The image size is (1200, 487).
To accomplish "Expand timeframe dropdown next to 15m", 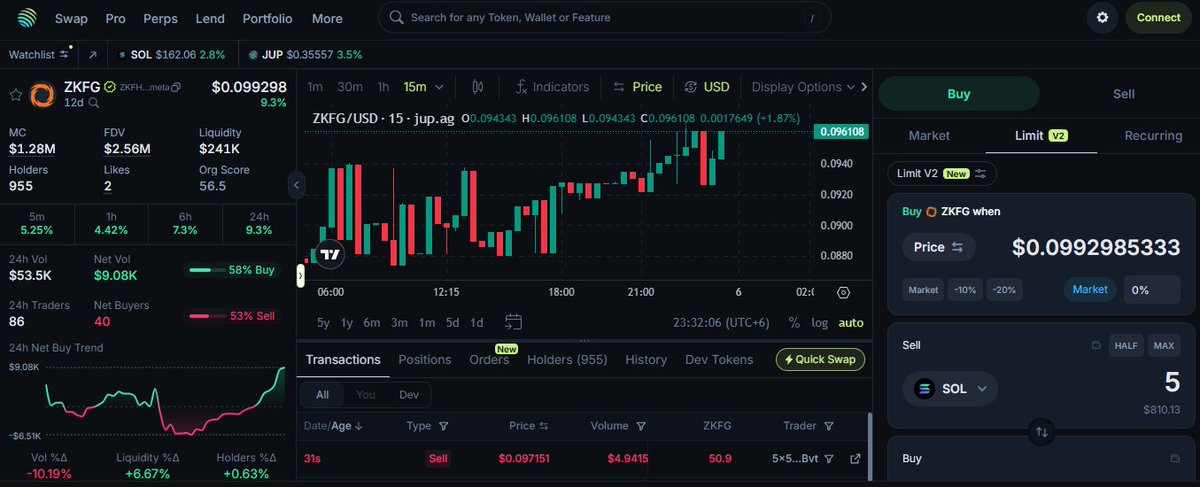I will [x=439, y=87].
